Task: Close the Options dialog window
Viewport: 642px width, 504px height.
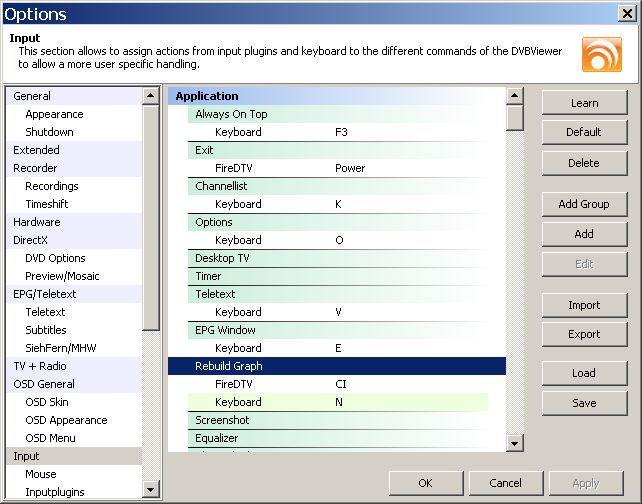Action: [x=626, y=13]
